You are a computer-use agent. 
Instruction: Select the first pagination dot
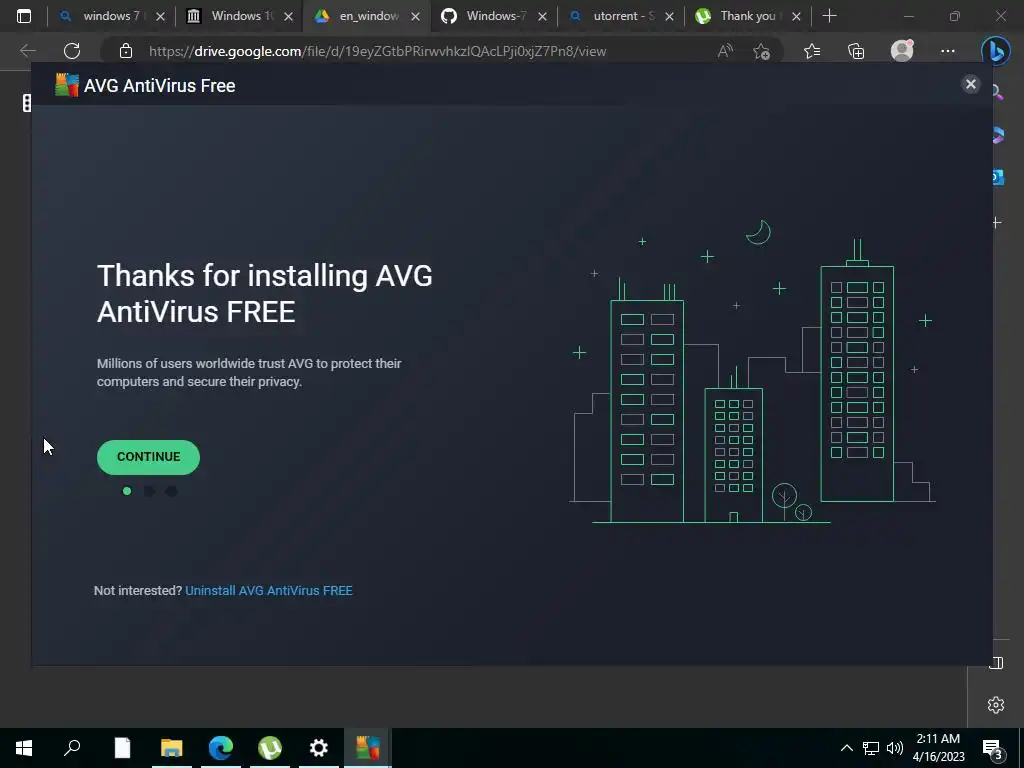pyautogui.click(x=127, y=491)
